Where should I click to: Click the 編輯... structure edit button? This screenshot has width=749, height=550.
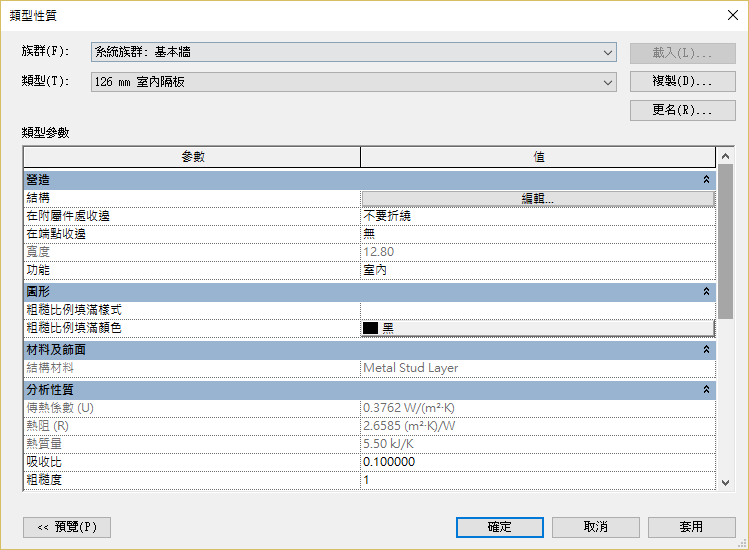pyautogui.click(x=538, y=199)
